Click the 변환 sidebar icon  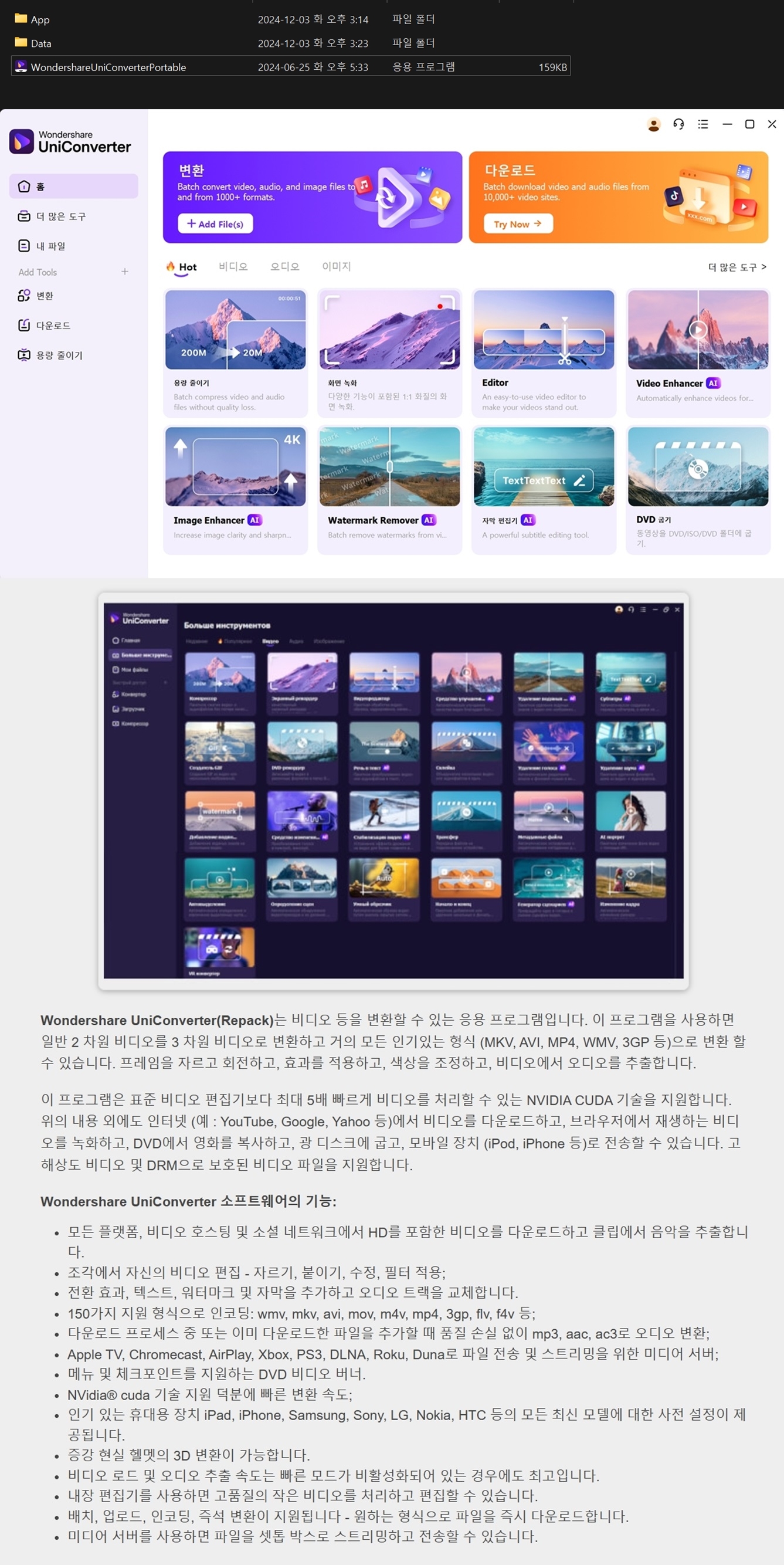(23, 296)
